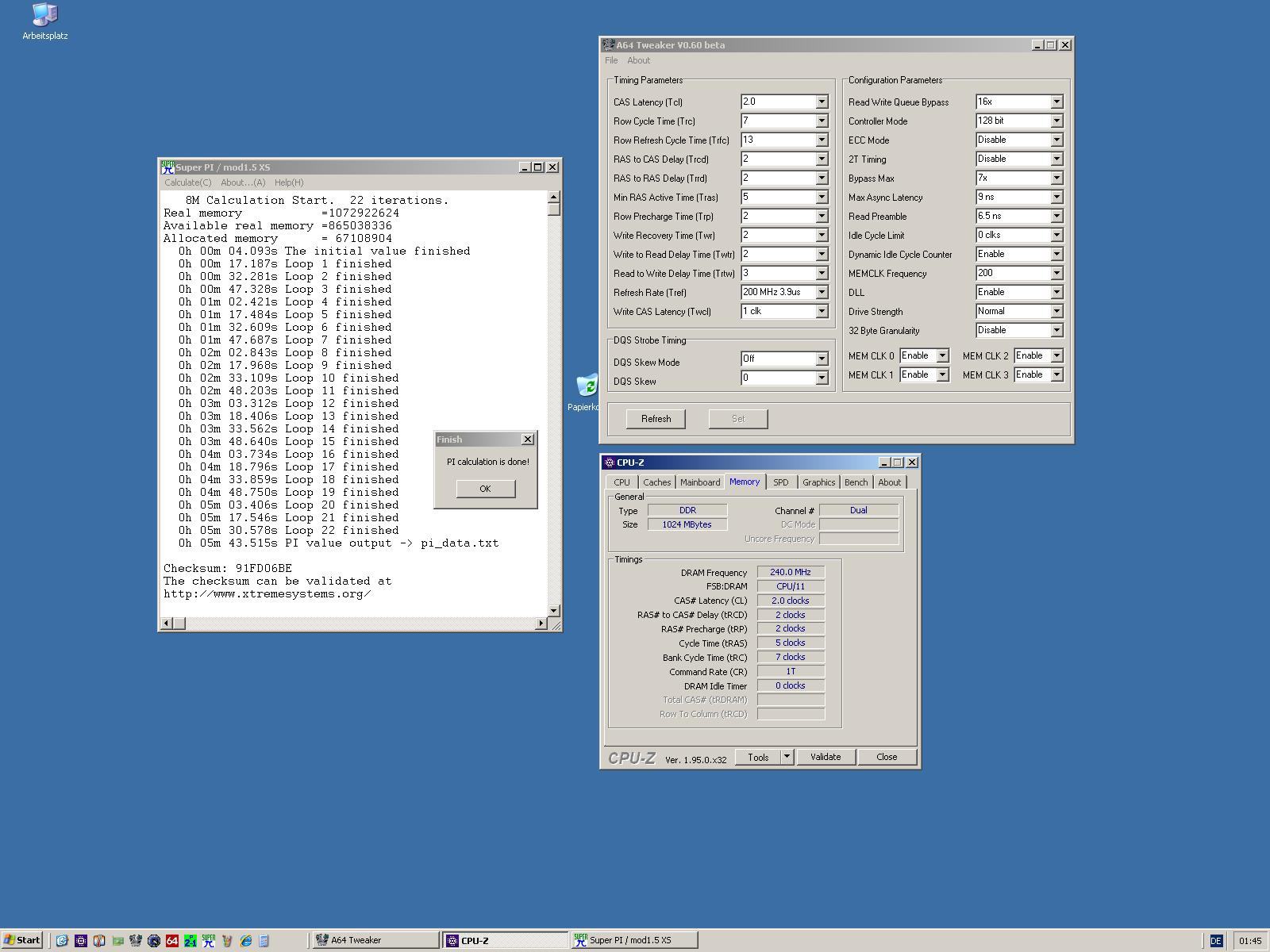Open the DQS Skew value dropdown
The width and height of the screenshot is (1270, 952).
pyautogui.click(x=822, y=378)
